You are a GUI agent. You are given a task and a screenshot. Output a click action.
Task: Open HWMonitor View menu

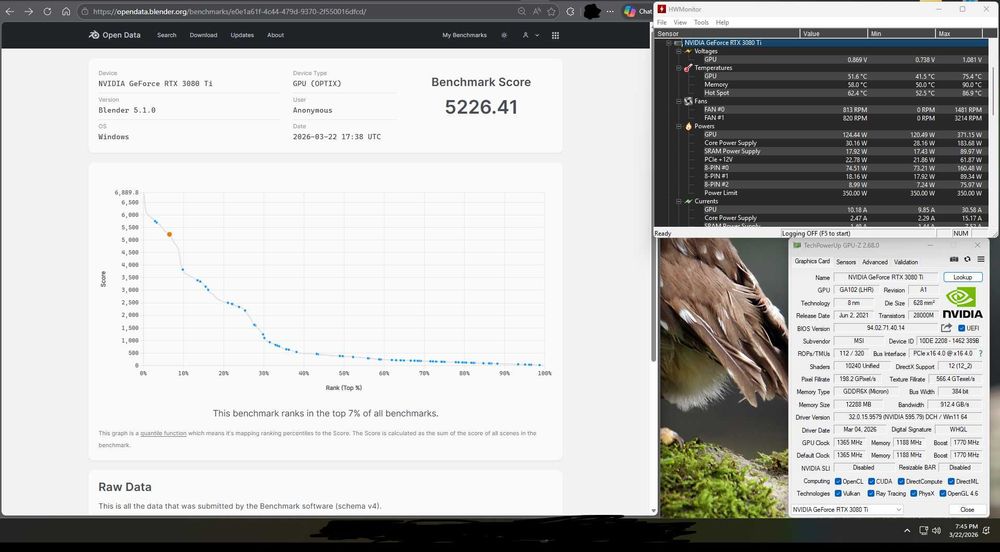coord(680,22)
